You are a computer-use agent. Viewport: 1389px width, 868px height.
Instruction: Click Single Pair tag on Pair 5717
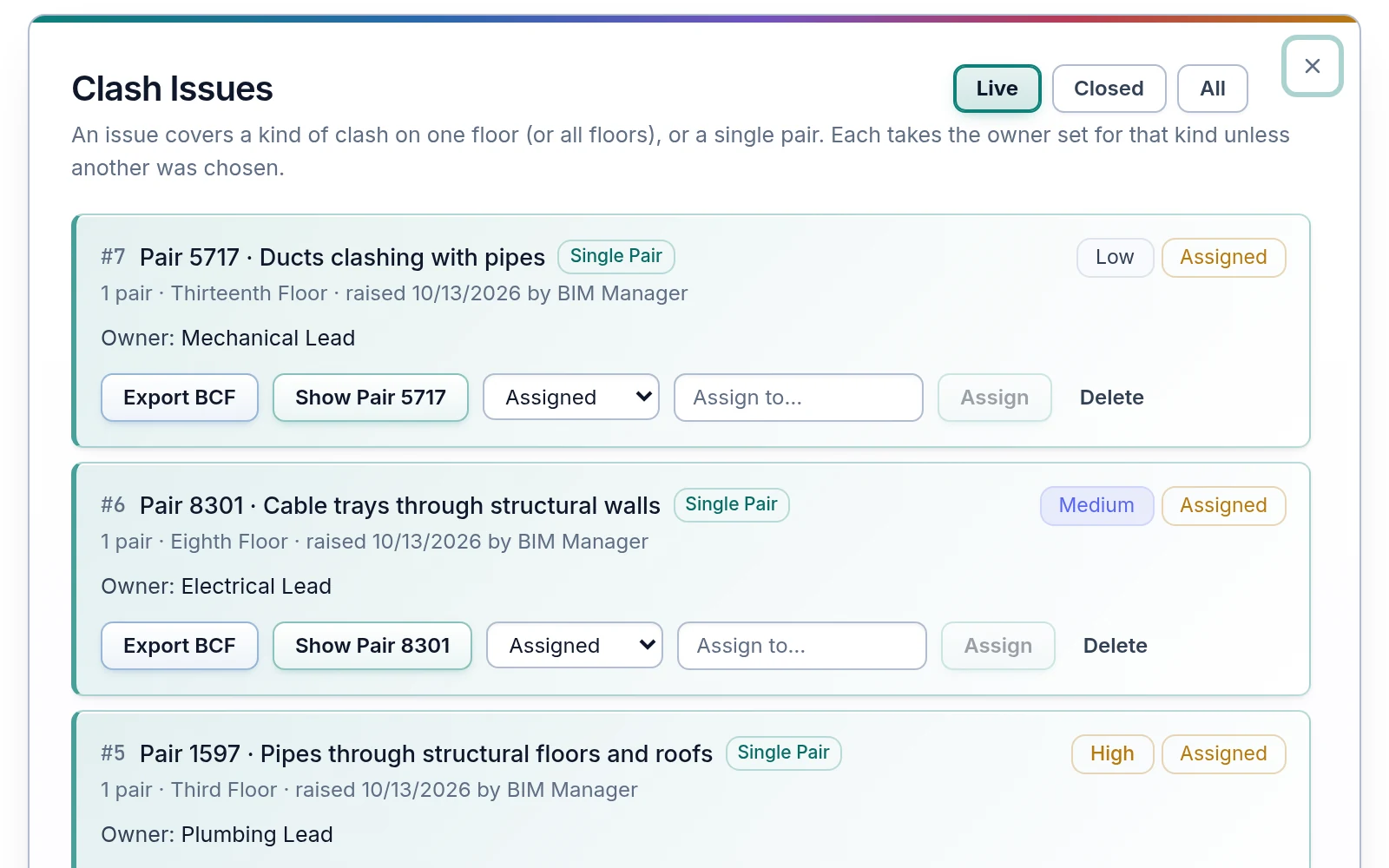point(616,256)
